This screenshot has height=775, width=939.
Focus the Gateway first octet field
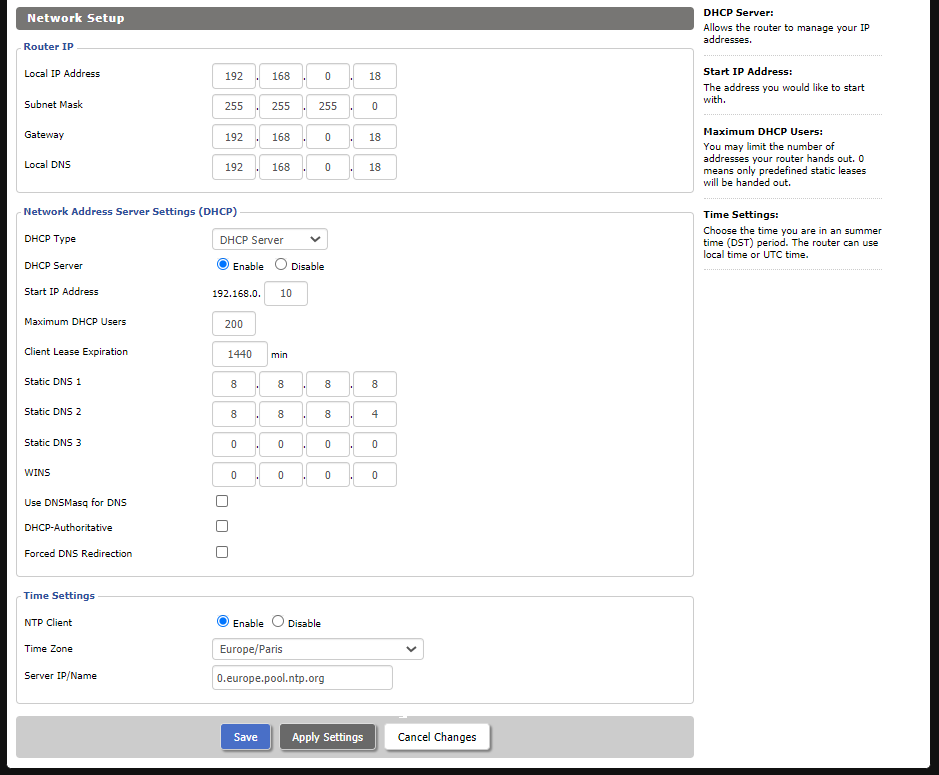(234, 137)
